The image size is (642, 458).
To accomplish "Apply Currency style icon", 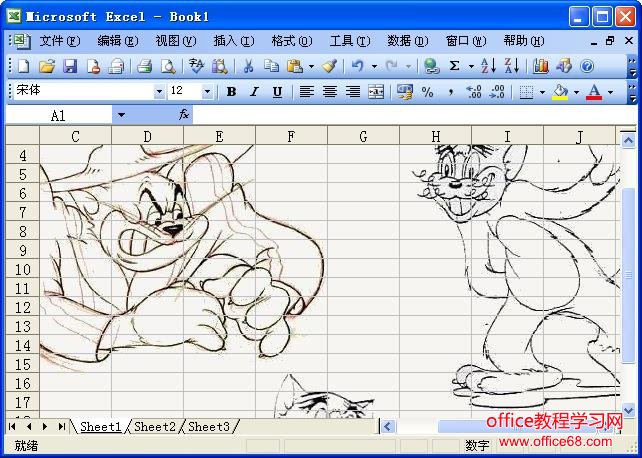I will (405, 92).
